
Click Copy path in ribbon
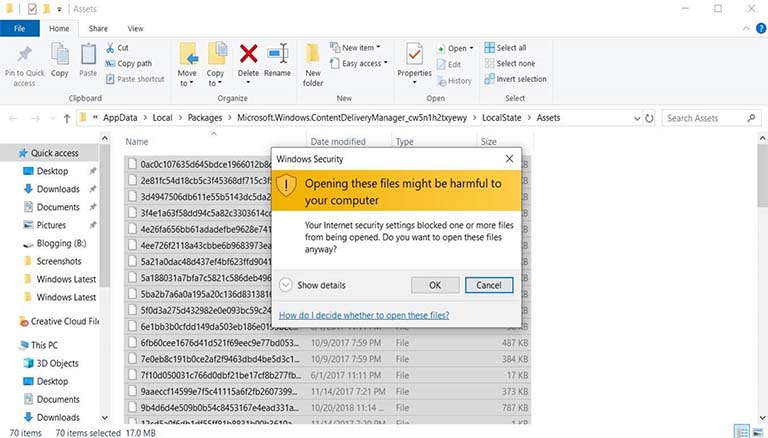(x=129, y=63)
